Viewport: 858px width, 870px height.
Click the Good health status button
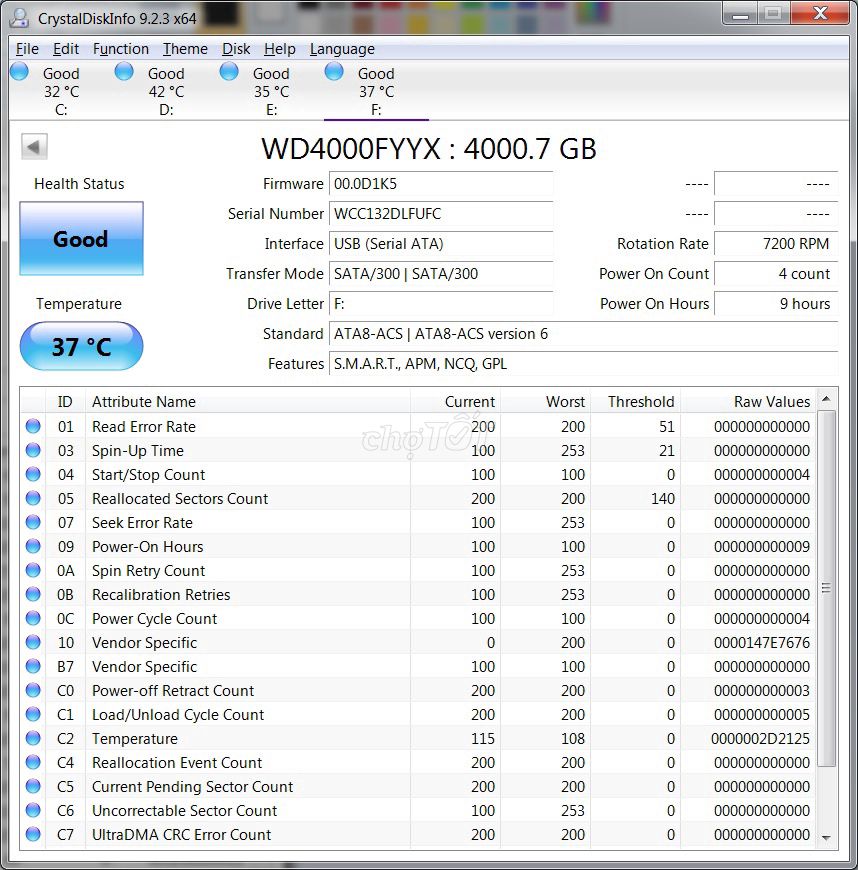(x=82, y=239)
